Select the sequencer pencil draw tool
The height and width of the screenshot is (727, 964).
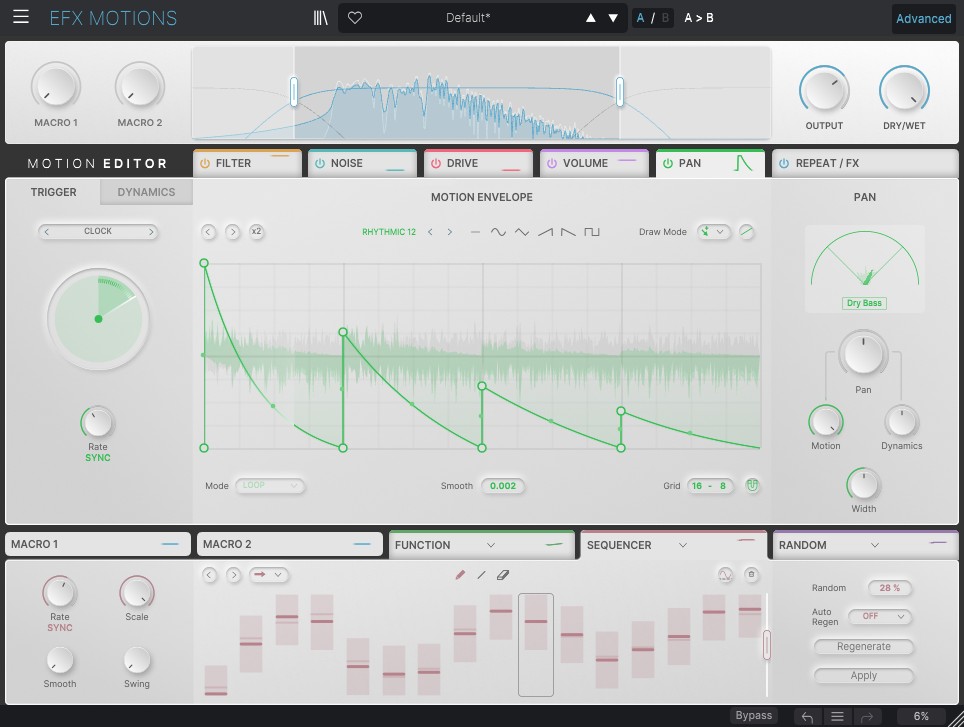pyautogui.click(x=460, y=575)
